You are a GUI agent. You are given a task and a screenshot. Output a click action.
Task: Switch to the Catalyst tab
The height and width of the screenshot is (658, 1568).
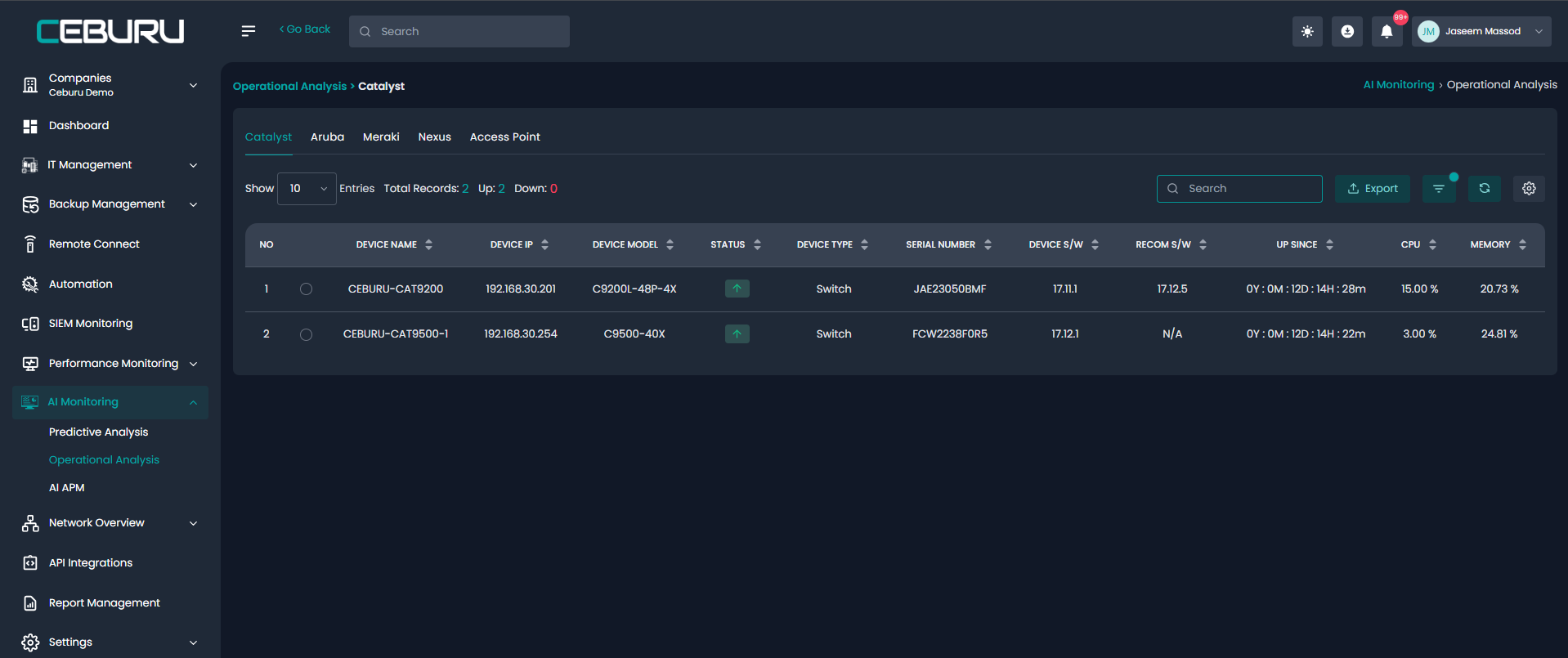pos(268,137)
